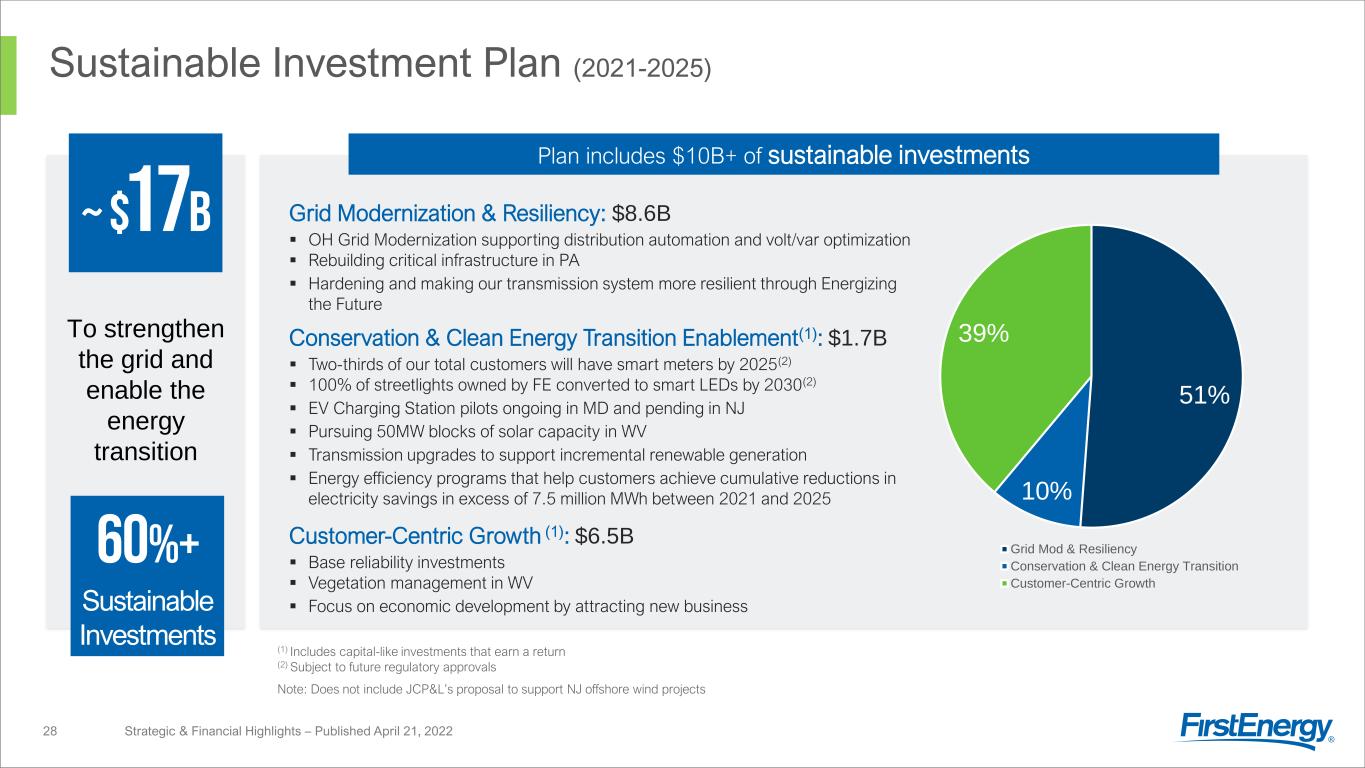Click the Customer-Centric Growth legend entry
The width and height of the screenshot is (1365, 768).
pyautogui.click(x=1082, y=583)
